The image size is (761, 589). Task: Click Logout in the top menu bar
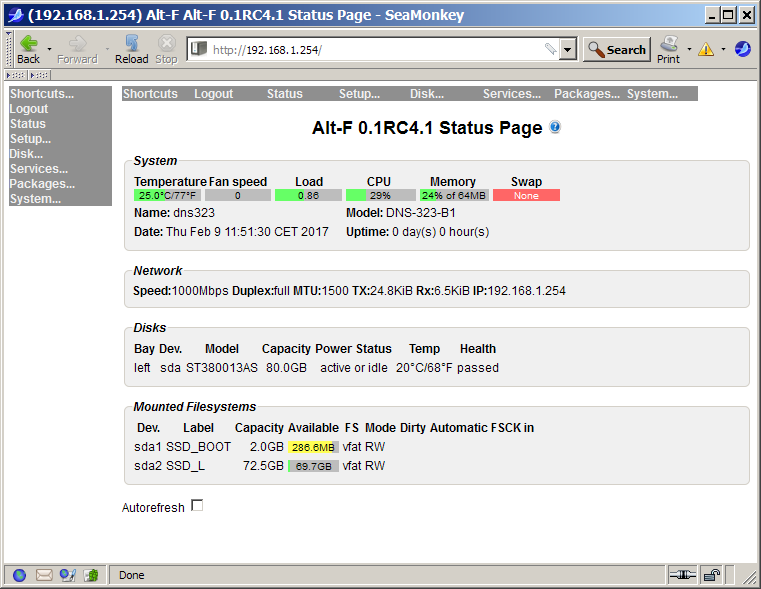click(214, 94)
